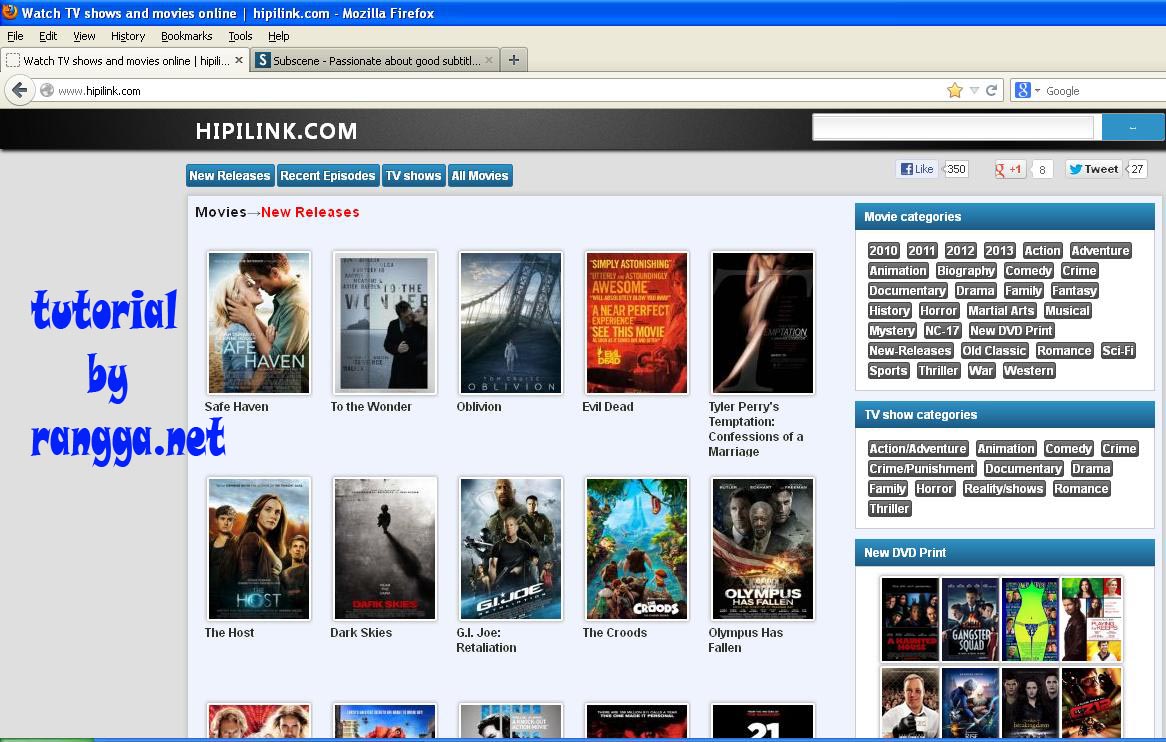The image size is (1166, 742).
Task: Open the Tools menu
Action: [x=240, y=36]
